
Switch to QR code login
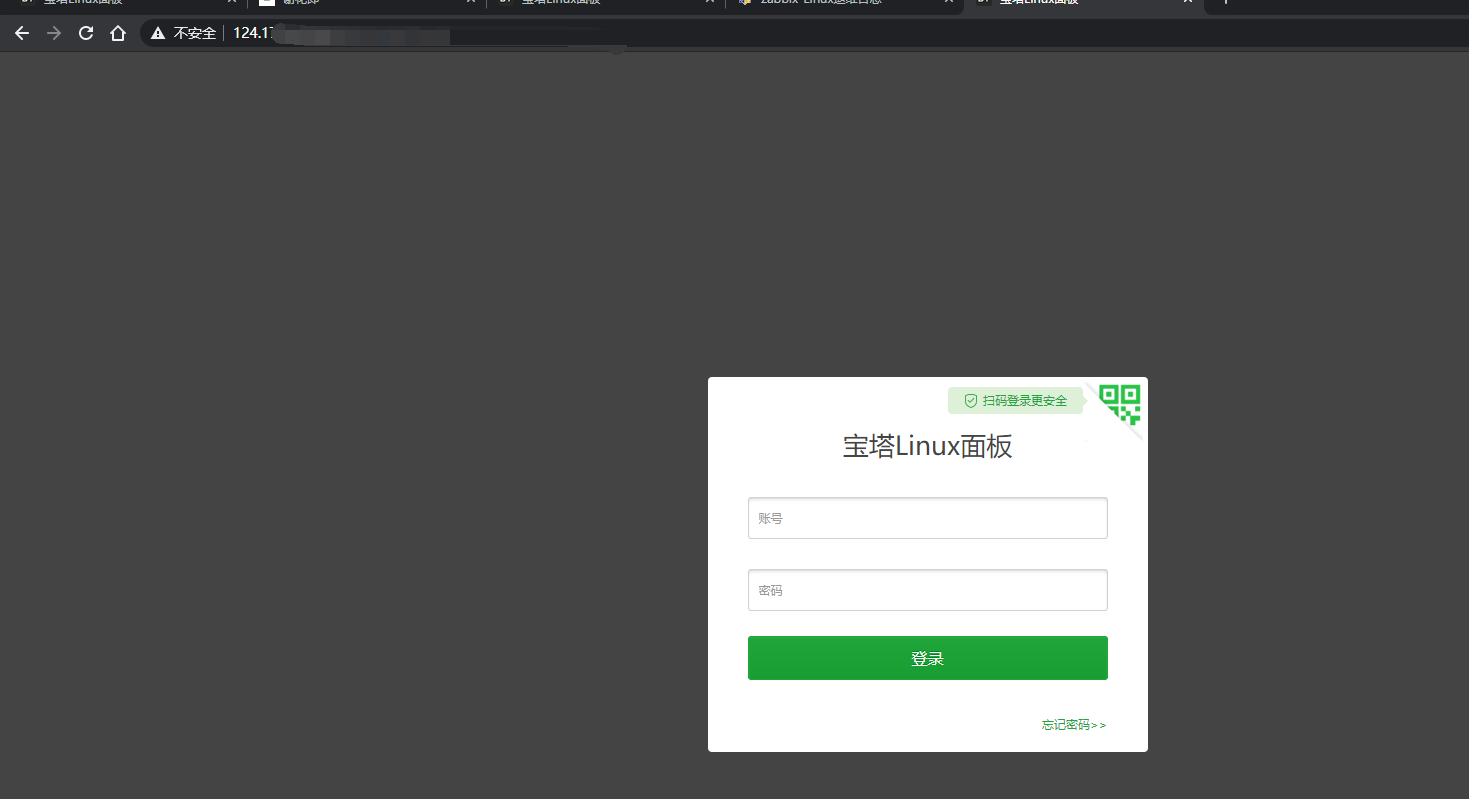pyautogui.click(x=1119, y=405)
